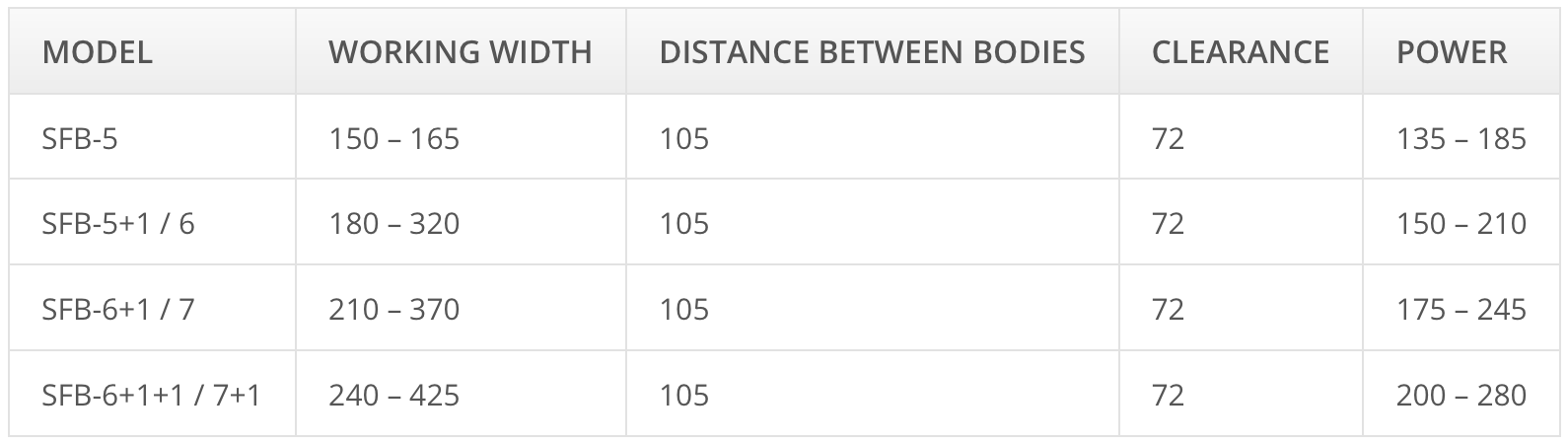Select the SFB-6+1 / 7 model cell
Image resolution: width=1568 pixels, height=444 pixels.
coord(118,310)
